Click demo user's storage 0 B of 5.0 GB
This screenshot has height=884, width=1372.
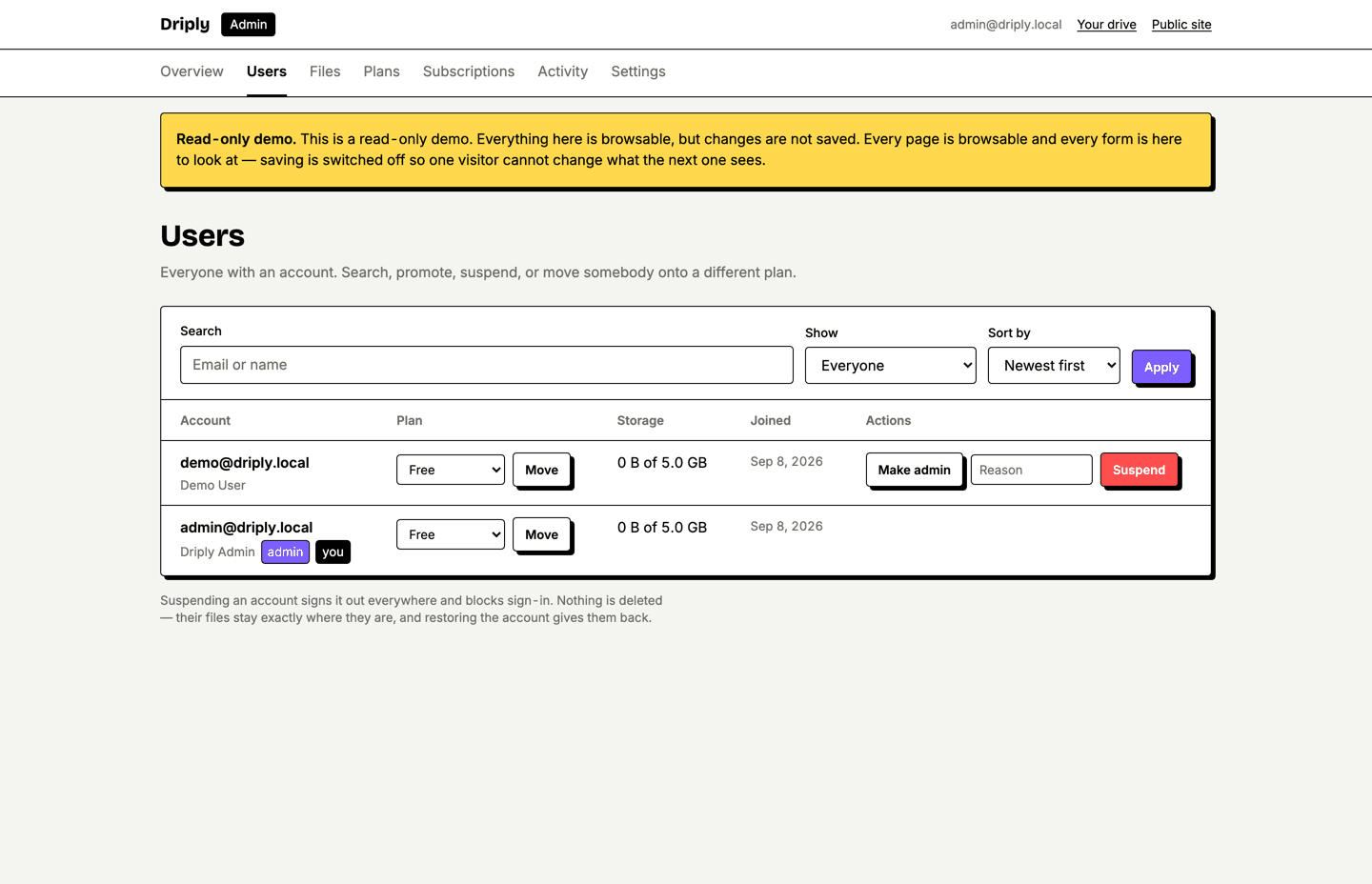pos(662,463)
